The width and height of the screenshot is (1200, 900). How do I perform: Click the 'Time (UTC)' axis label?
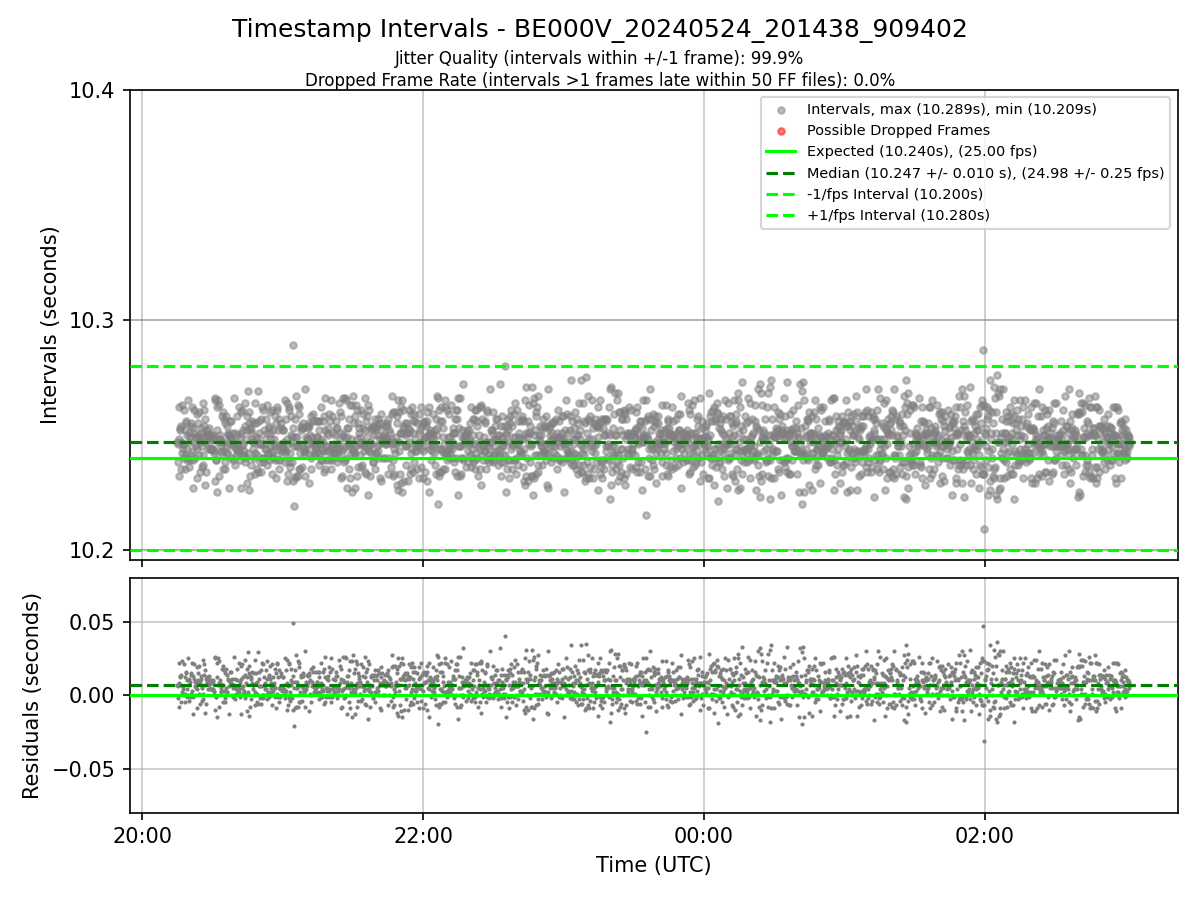coord(654,865)
